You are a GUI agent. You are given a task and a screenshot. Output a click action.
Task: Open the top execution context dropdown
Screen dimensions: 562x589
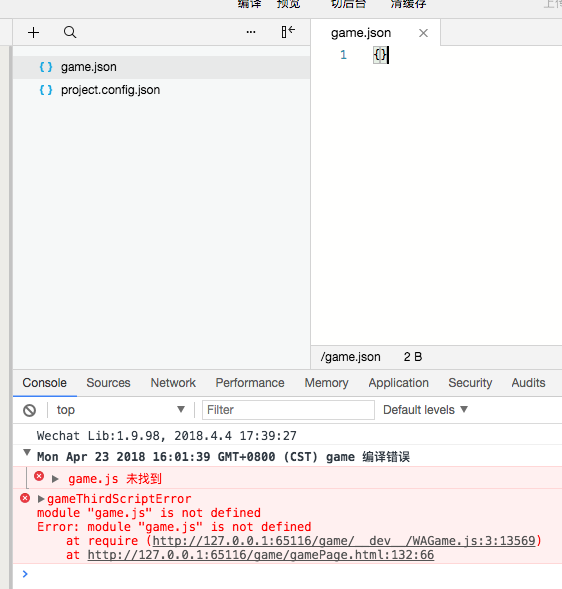click(120, 410)
